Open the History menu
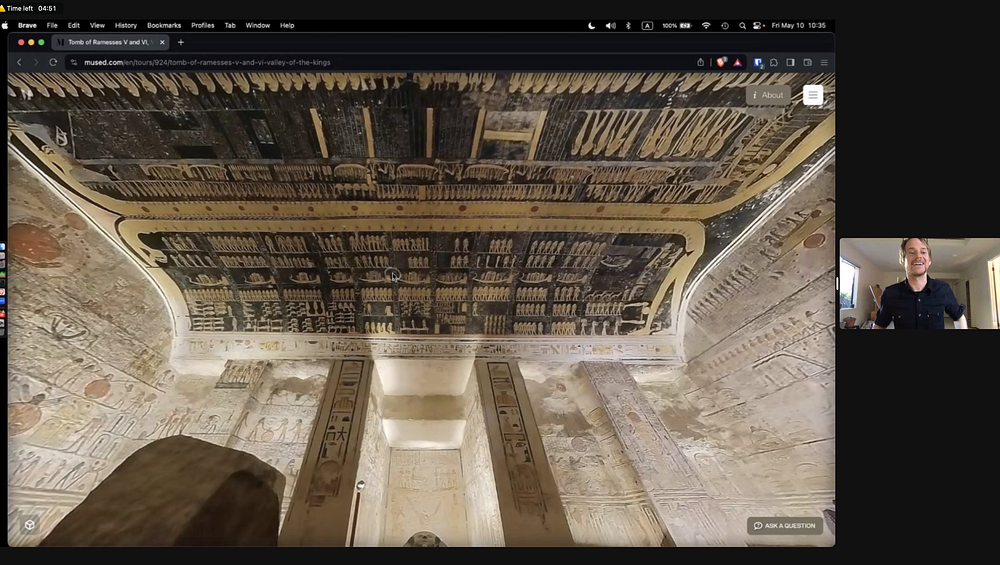 pyautogui.click(x=126, y=26)
